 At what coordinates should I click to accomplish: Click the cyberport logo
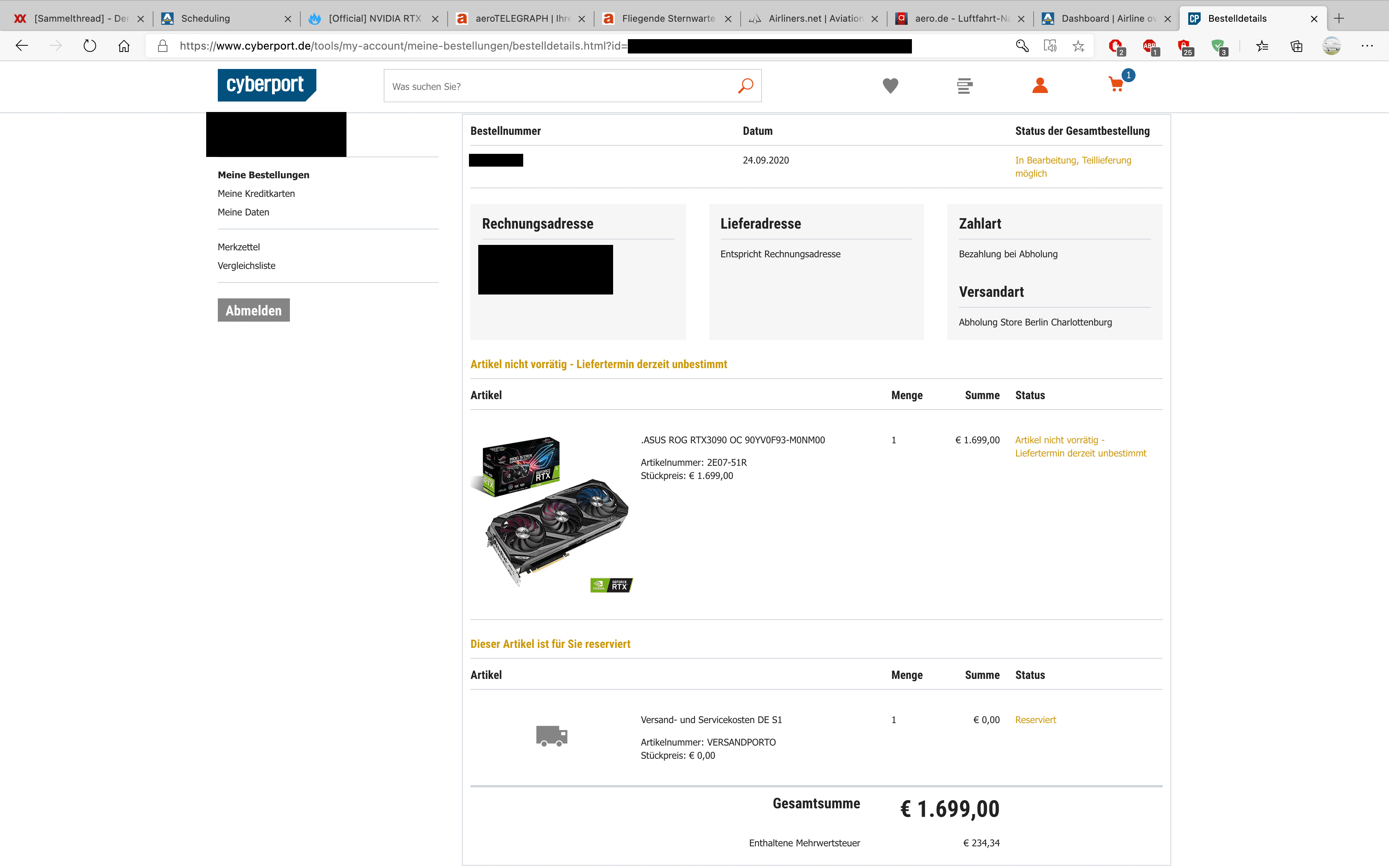(x=267, y=85)
